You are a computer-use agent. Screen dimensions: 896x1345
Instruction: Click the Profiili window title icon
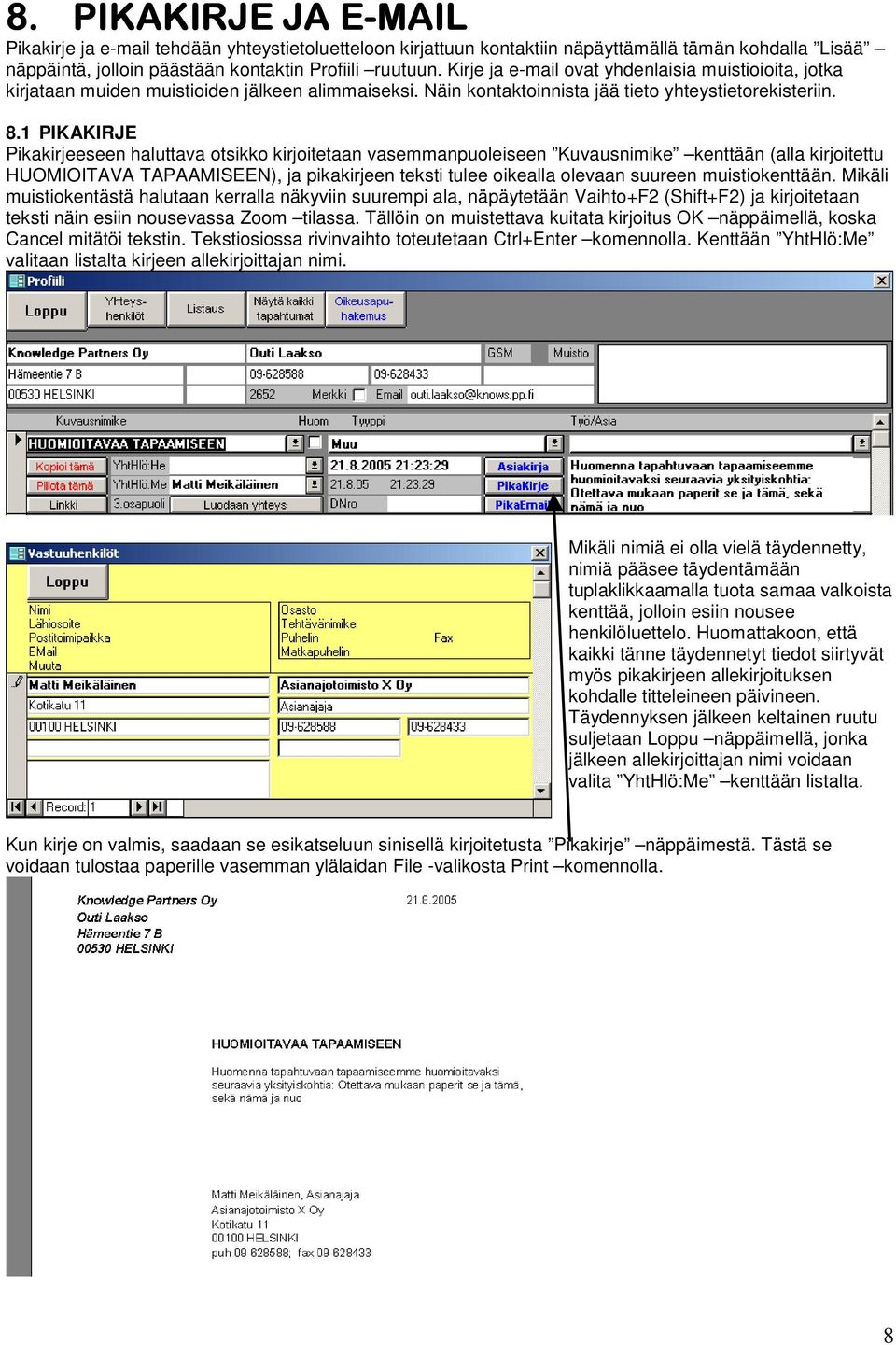pyautogui.click(x=17, y=281)
